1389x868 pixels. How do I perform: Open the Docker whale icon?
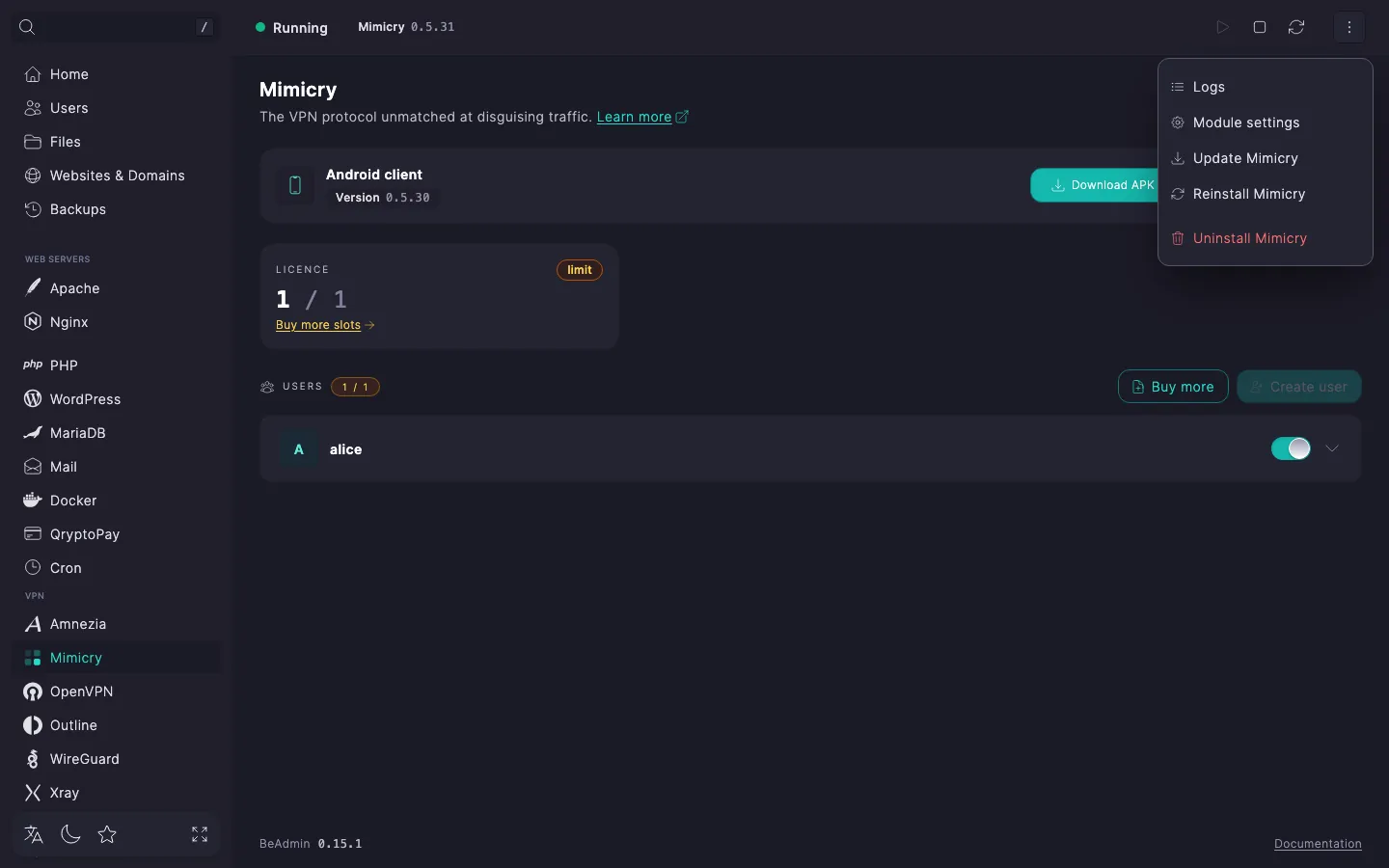coord(33,501)
